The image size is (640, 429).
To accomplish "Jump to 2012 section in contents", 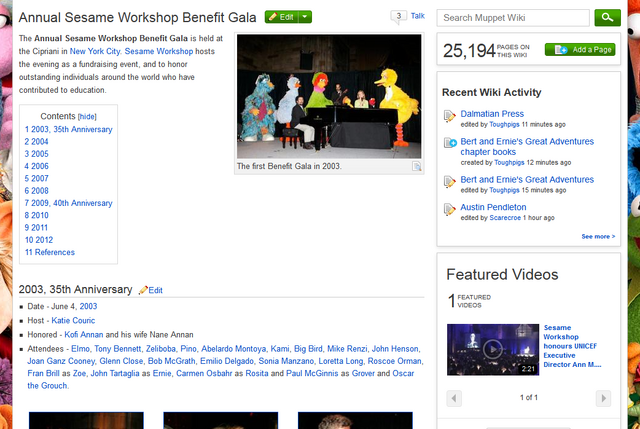I will pyautogui.click(x=39, y=240).
